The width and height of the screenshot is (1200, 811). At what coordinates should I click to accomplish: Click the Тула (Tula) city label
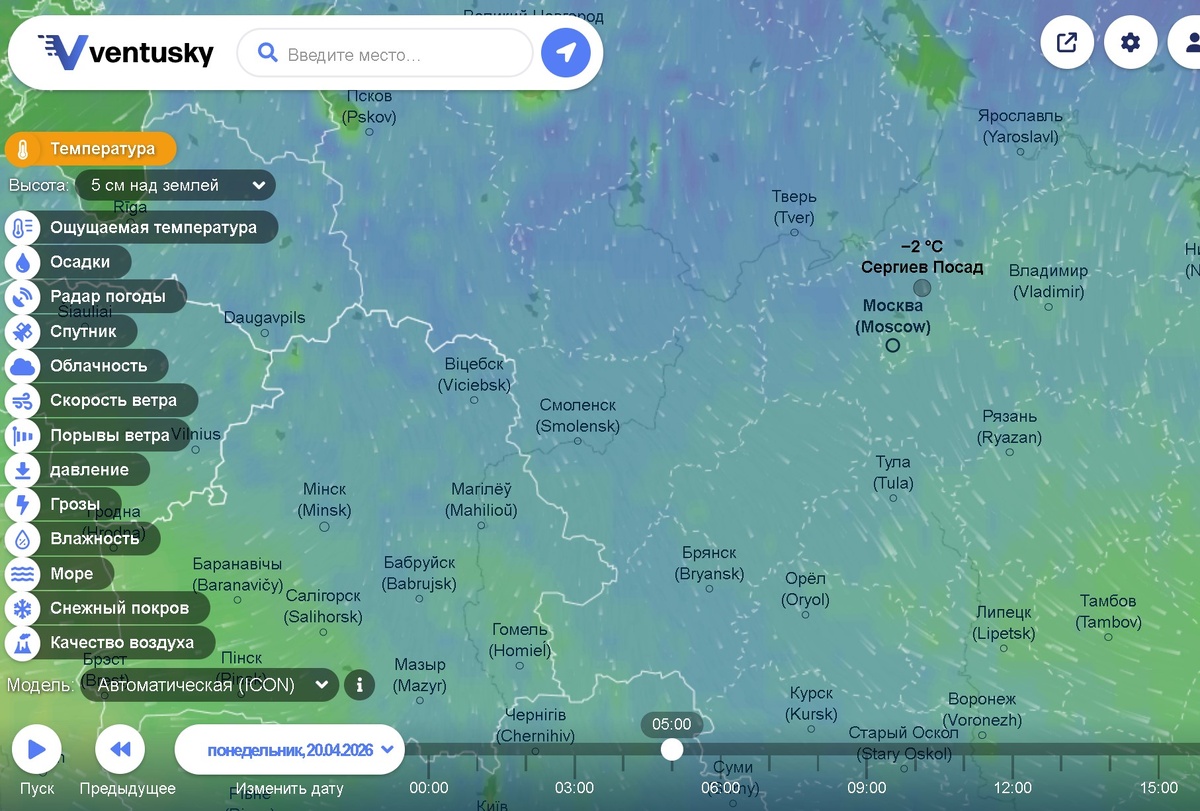click(x=893, y=473)
